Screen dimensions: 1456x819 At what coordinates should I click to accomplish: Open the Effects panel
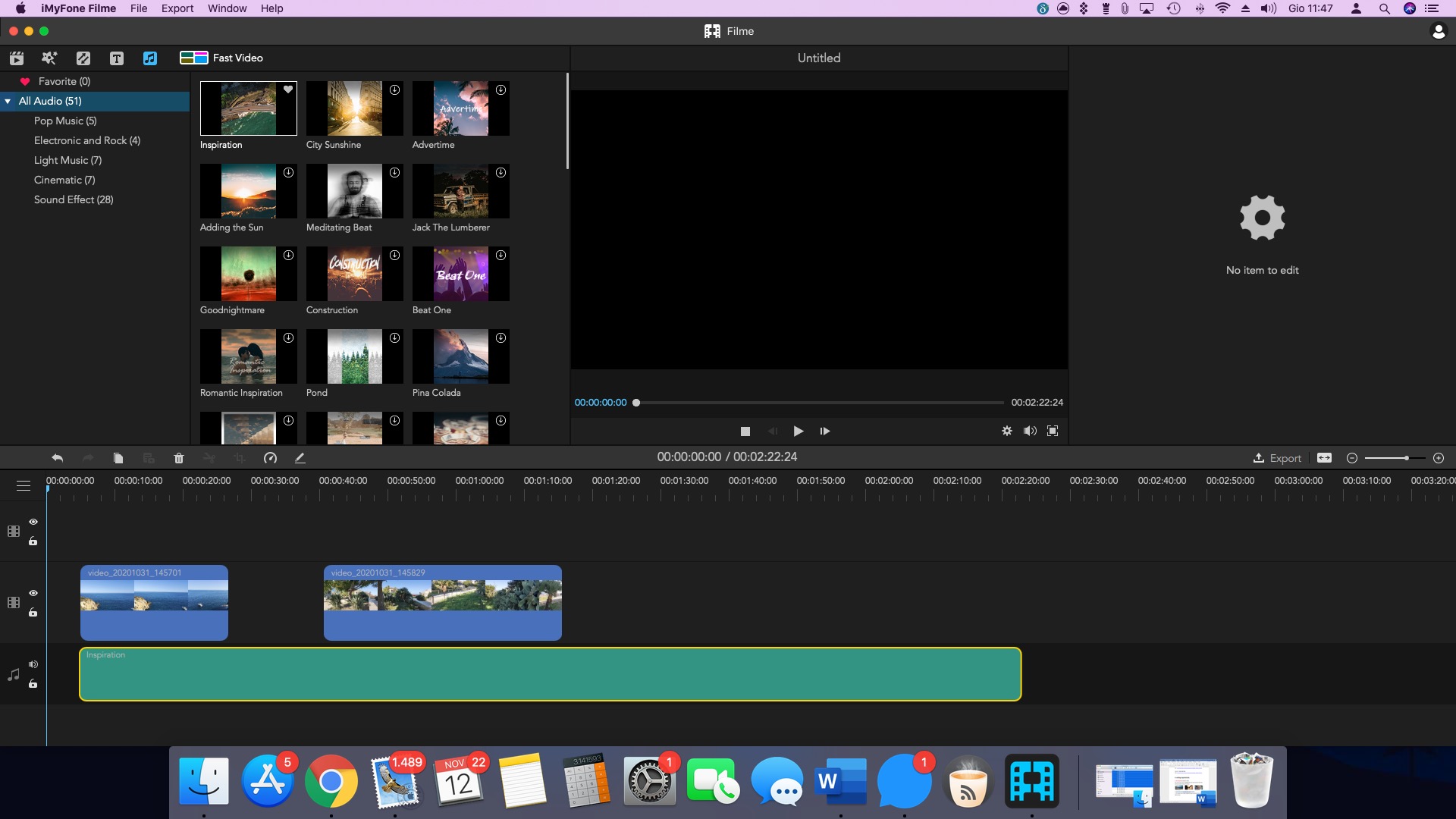pyautogui.click(x=49, y=58)
